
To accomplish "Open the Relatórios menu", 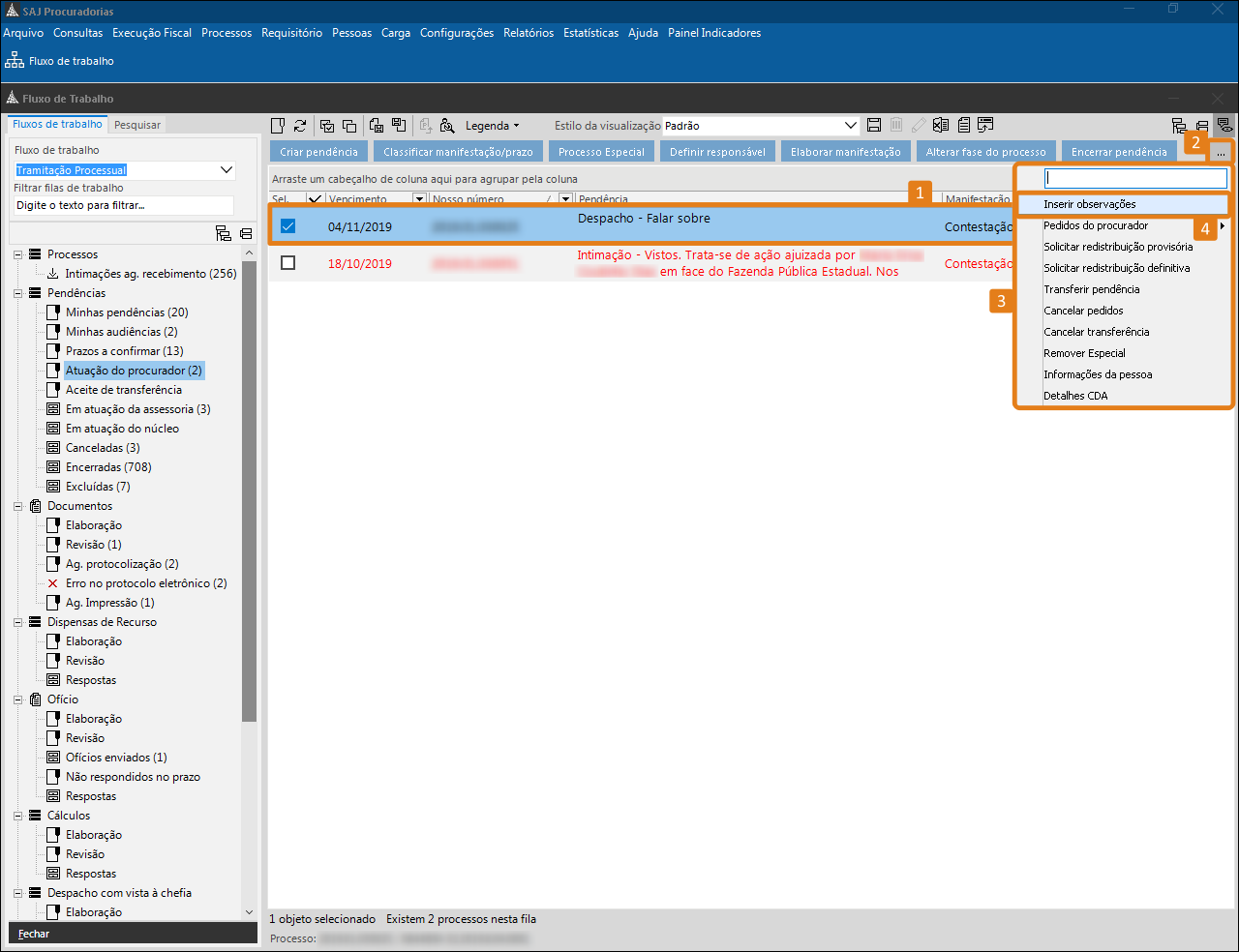I will 529,33.
